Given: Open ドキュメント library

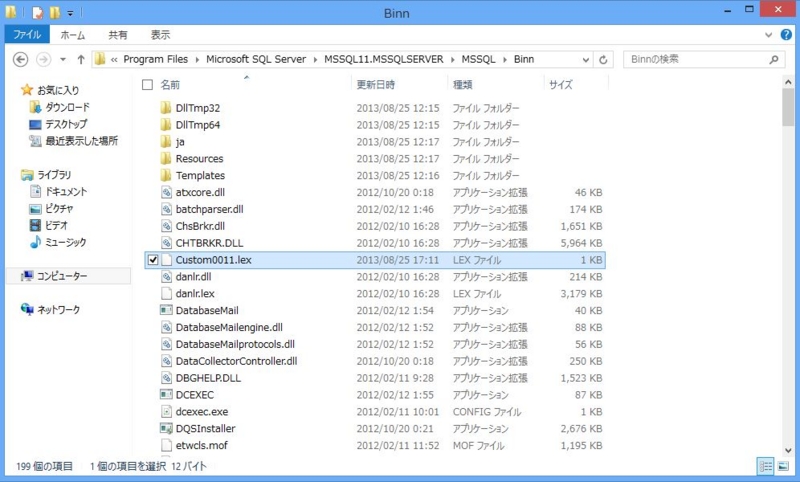Looking at the screenshot, I should point(66,192).
